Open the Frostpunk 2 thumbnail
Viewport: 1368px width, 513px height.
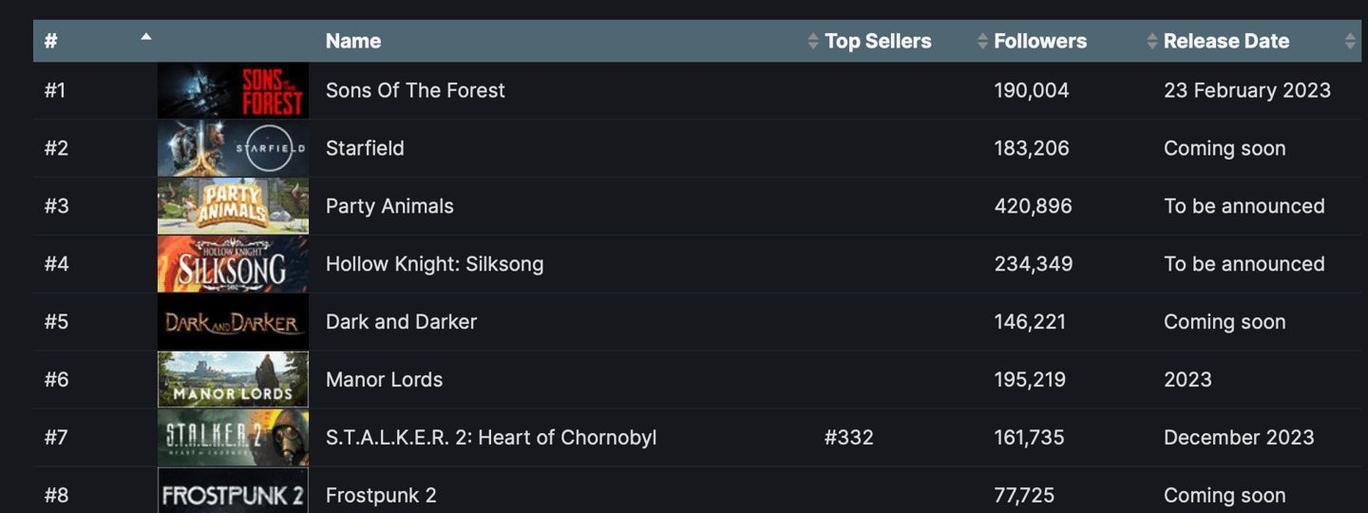point(233,491)
